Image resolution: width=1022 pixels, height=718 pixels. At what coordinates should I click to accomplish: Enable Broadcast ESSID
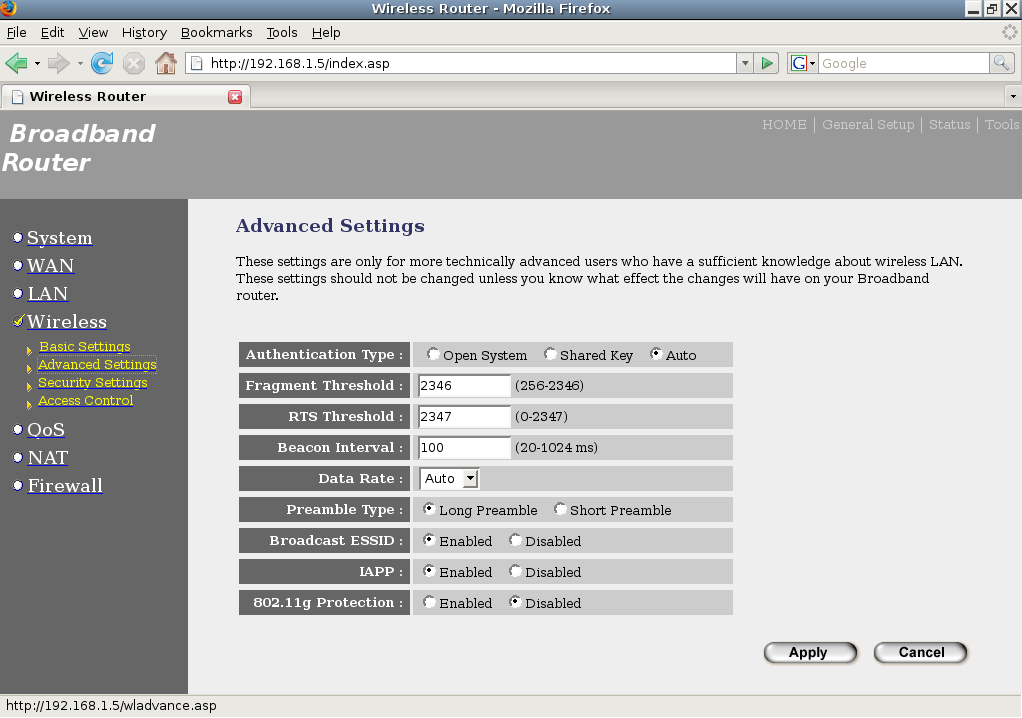click(429, 539)
